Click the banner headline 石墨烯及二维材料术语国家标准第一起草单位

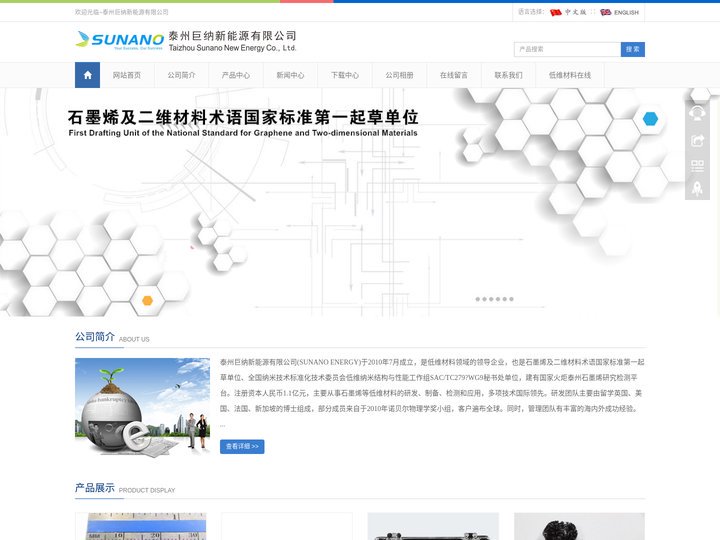tap(243, 117)
